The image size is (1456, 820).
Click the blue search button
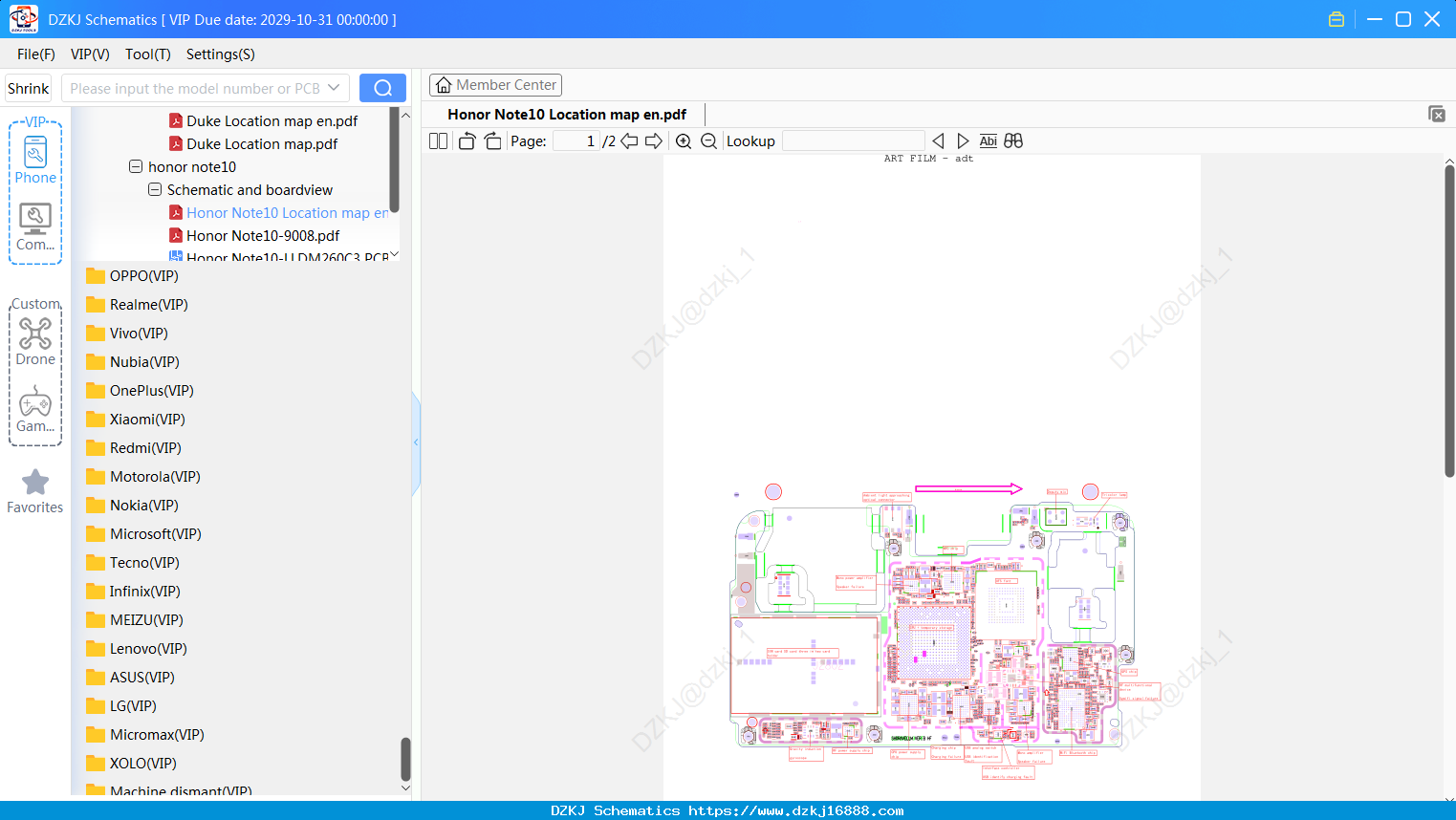pyautogui.click(x=382, y=88)
